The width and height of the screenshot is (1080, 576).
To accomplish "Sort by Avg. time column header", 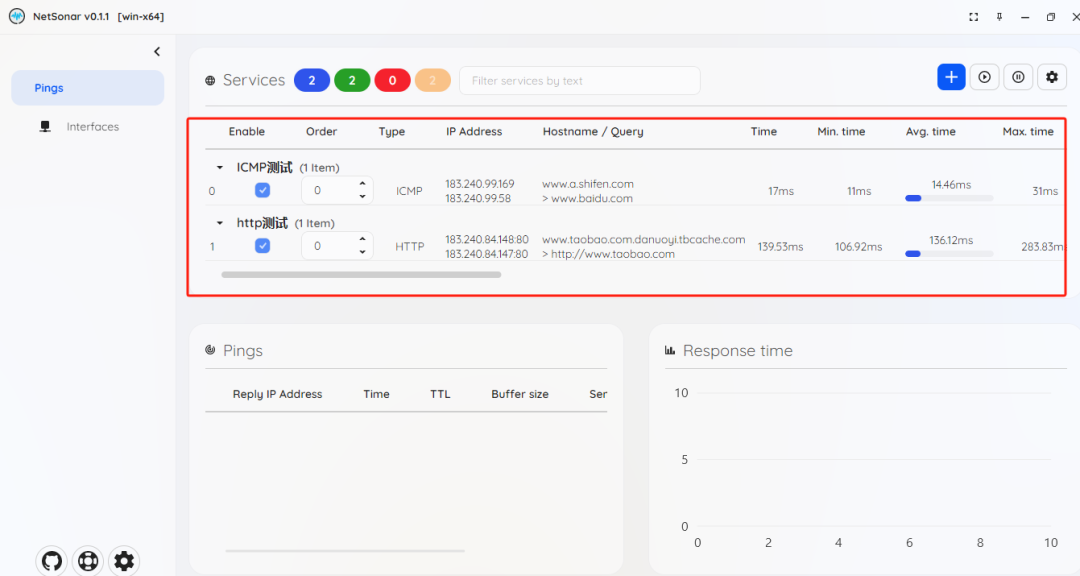I will click(931, 132).
